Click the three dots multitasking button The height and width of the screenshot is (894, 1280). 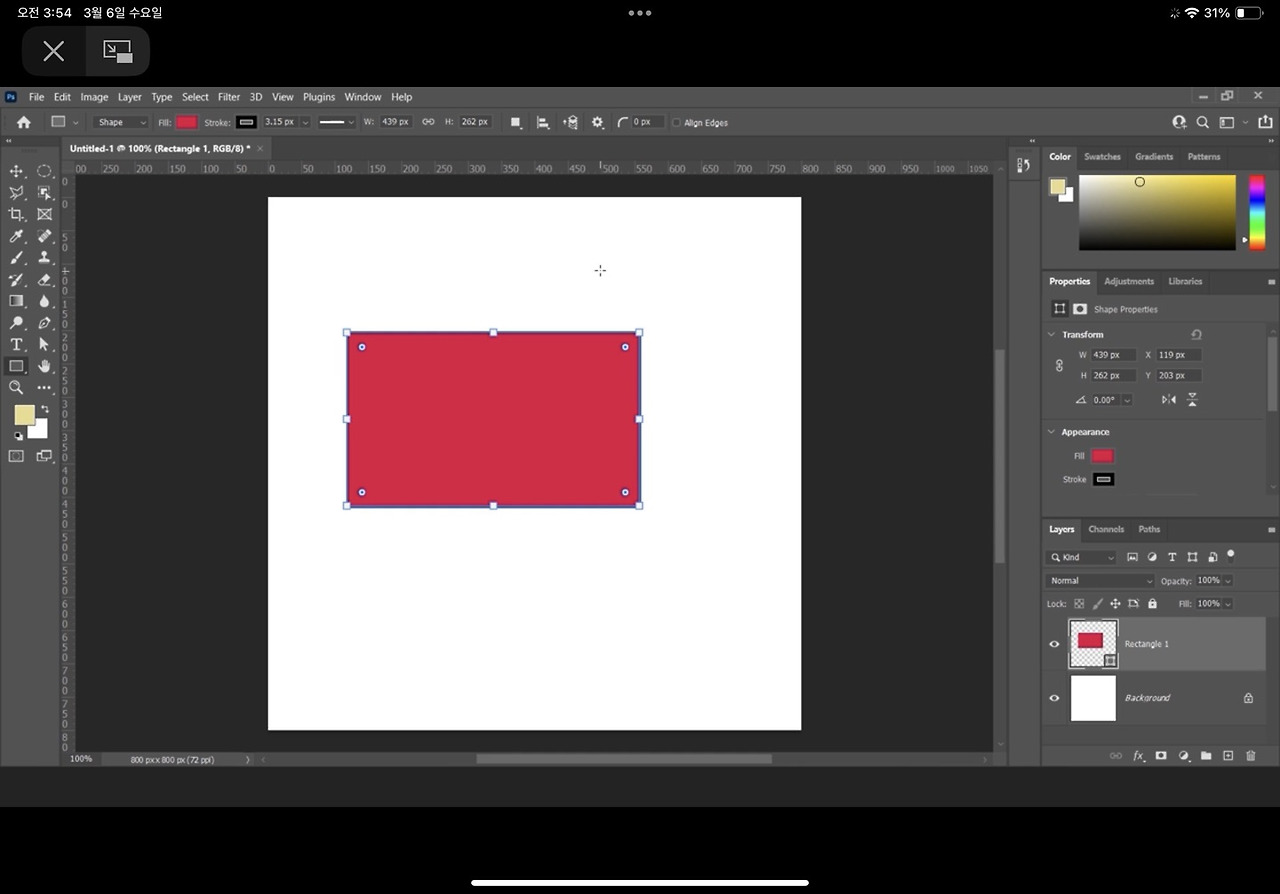pyautogui.click(x=640, y=13)
